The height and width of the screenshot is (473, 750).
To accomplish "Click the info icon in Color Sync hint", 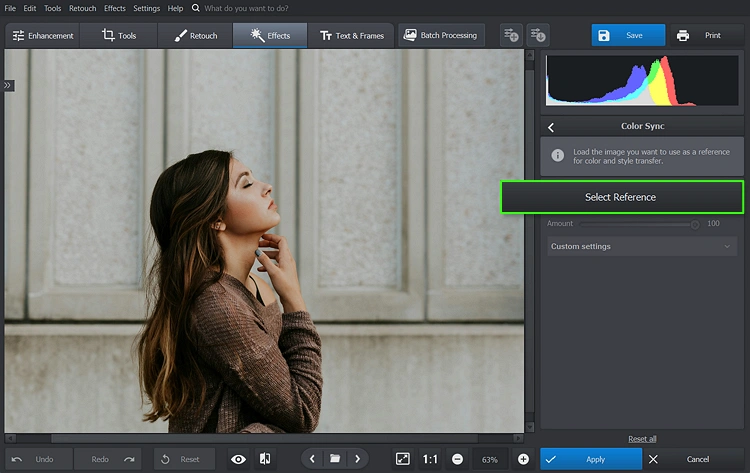I will pos(557,155).
